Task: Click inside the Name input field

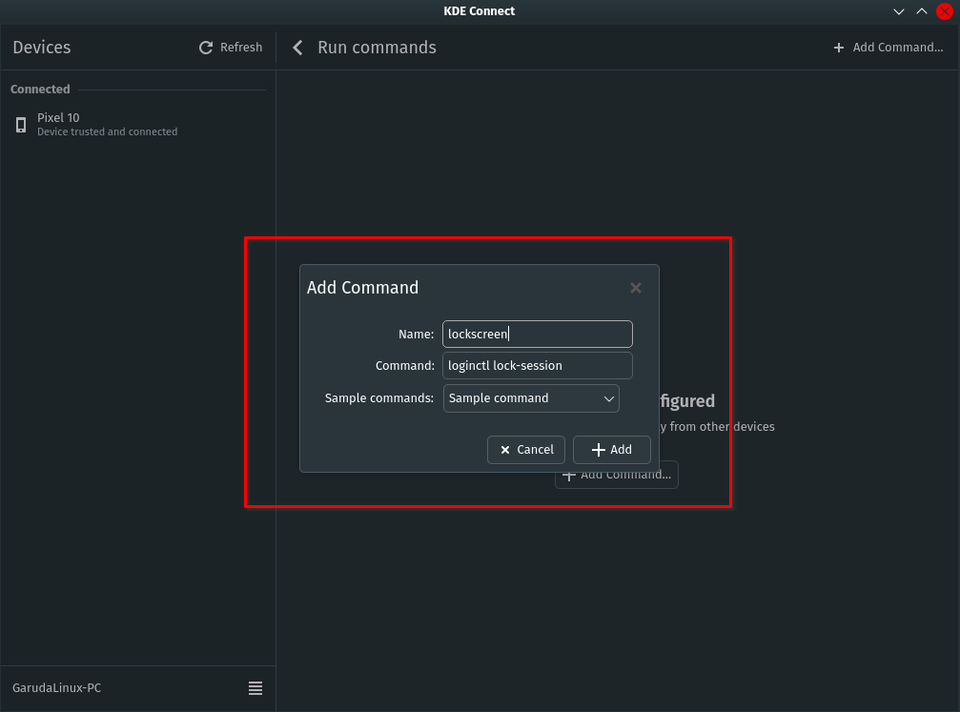Action: [537, 334]
